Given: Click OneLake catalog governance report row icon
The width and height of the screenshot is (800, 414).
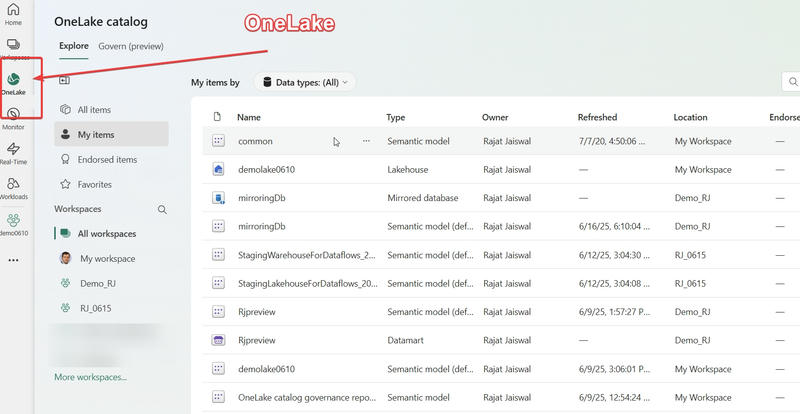Looking at the screenshot, I should click(218, 397).
